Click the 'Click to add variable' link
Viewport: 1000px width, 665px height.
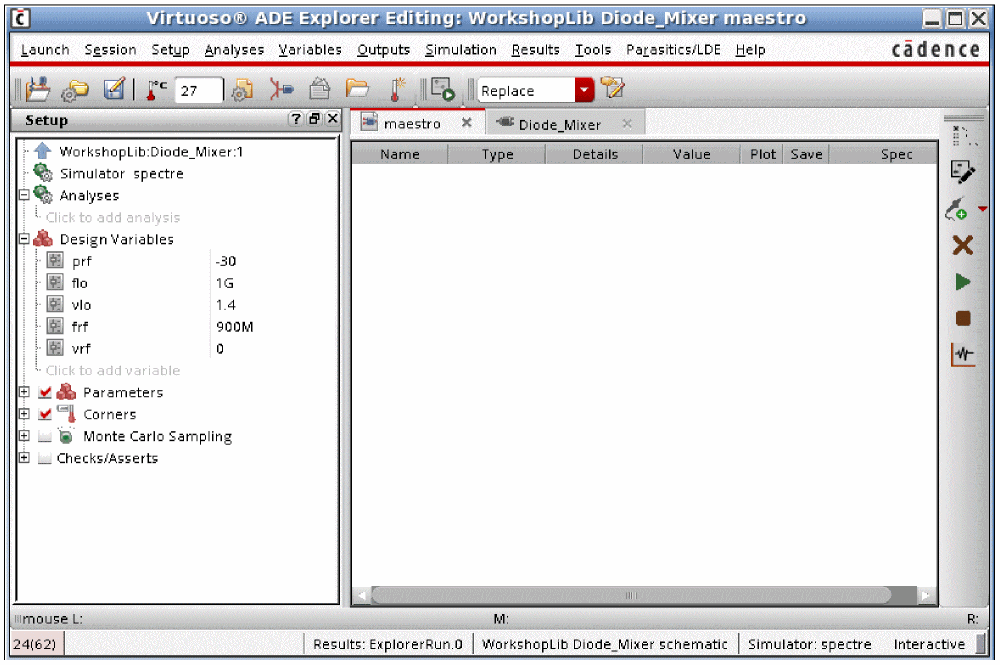113,371
